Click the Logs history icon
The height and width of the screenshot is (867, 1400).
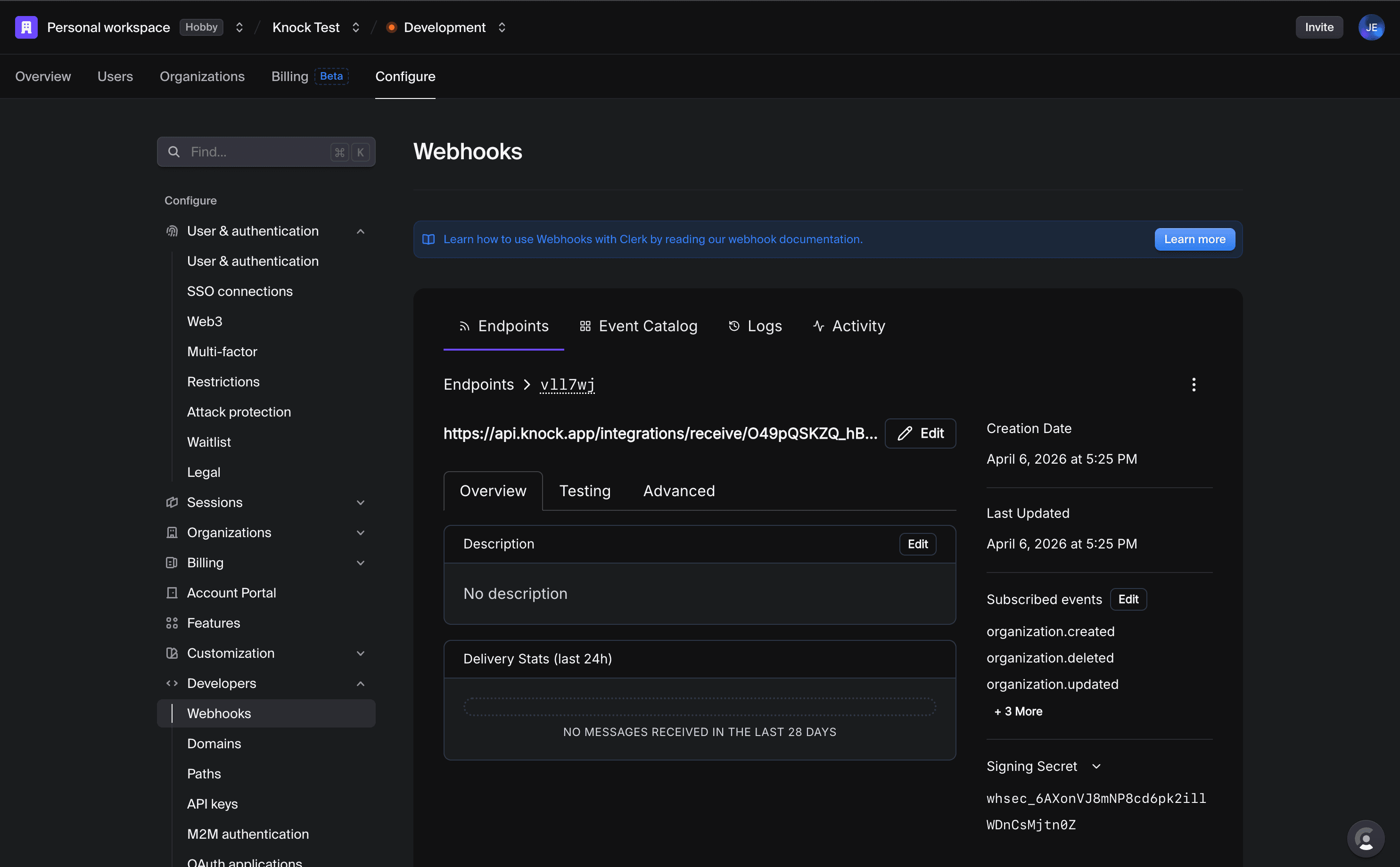(734, 326)
